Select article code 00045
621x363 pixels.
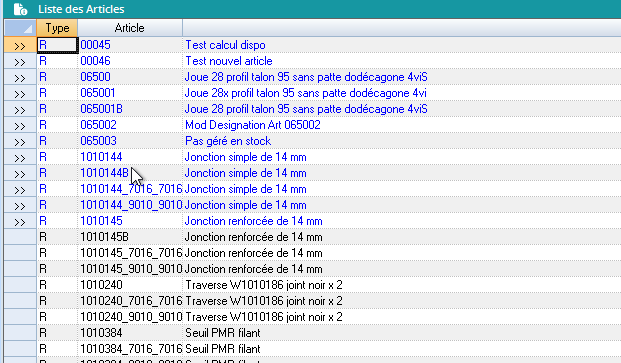click(95, 45)
